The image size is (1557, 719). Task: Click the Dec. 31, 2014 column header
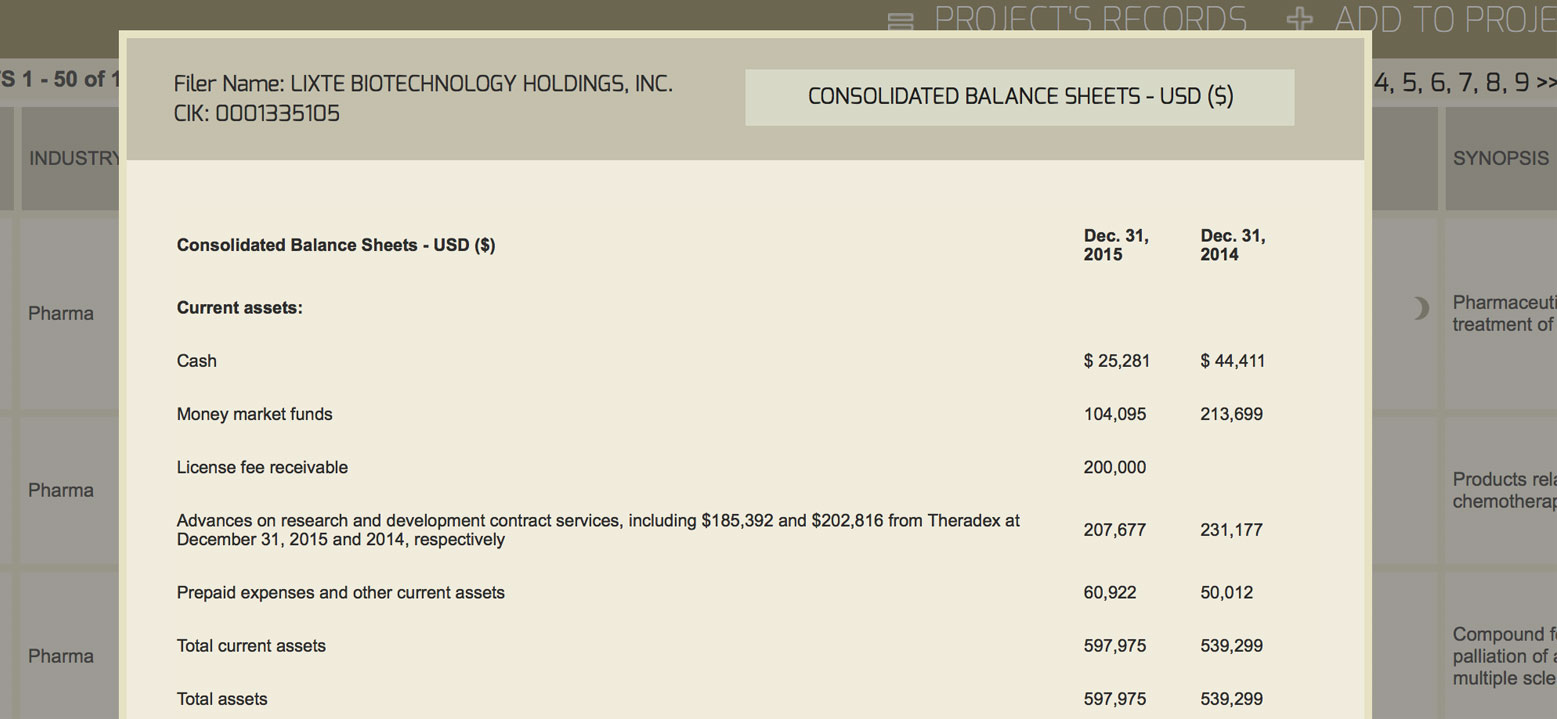coord(1232,245)
